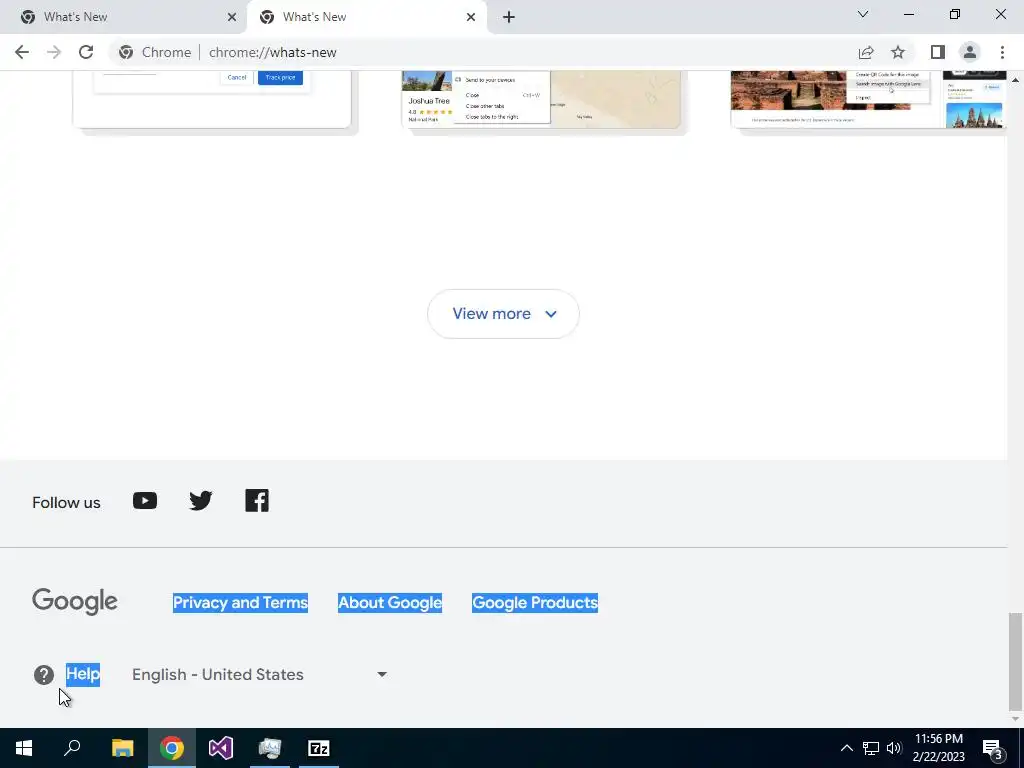Open 7-Zip from the taskbar
Image resolution: width=1024 pixels, height=768 pixels.
[x=319, y=748]
